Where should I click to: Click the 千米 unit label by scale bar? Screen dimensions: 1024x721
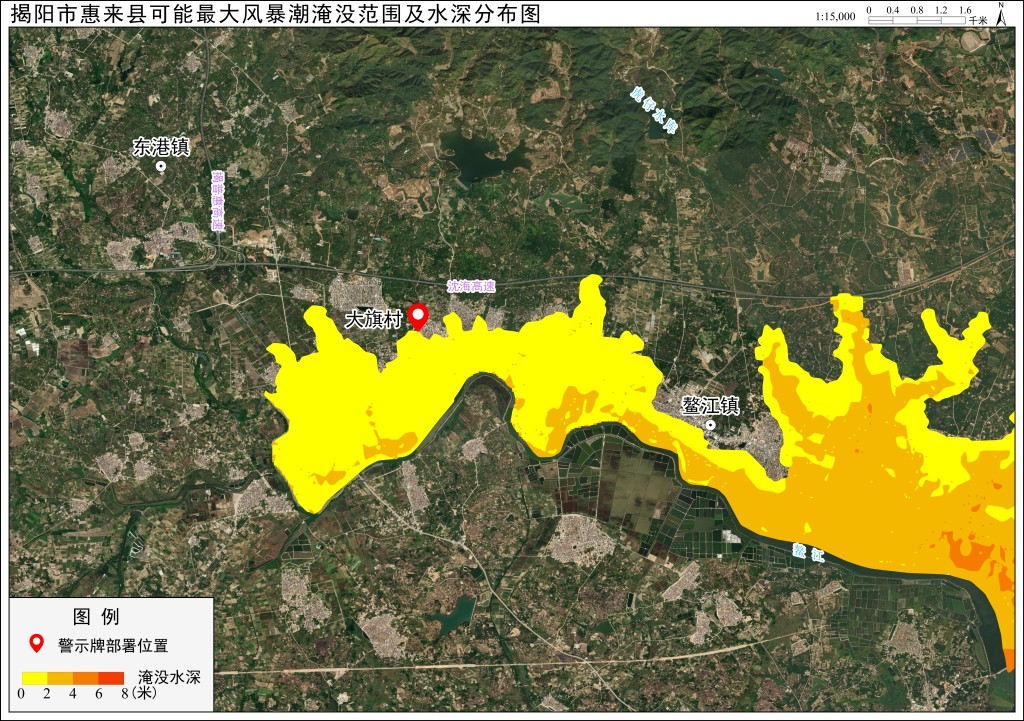(978, 20)
